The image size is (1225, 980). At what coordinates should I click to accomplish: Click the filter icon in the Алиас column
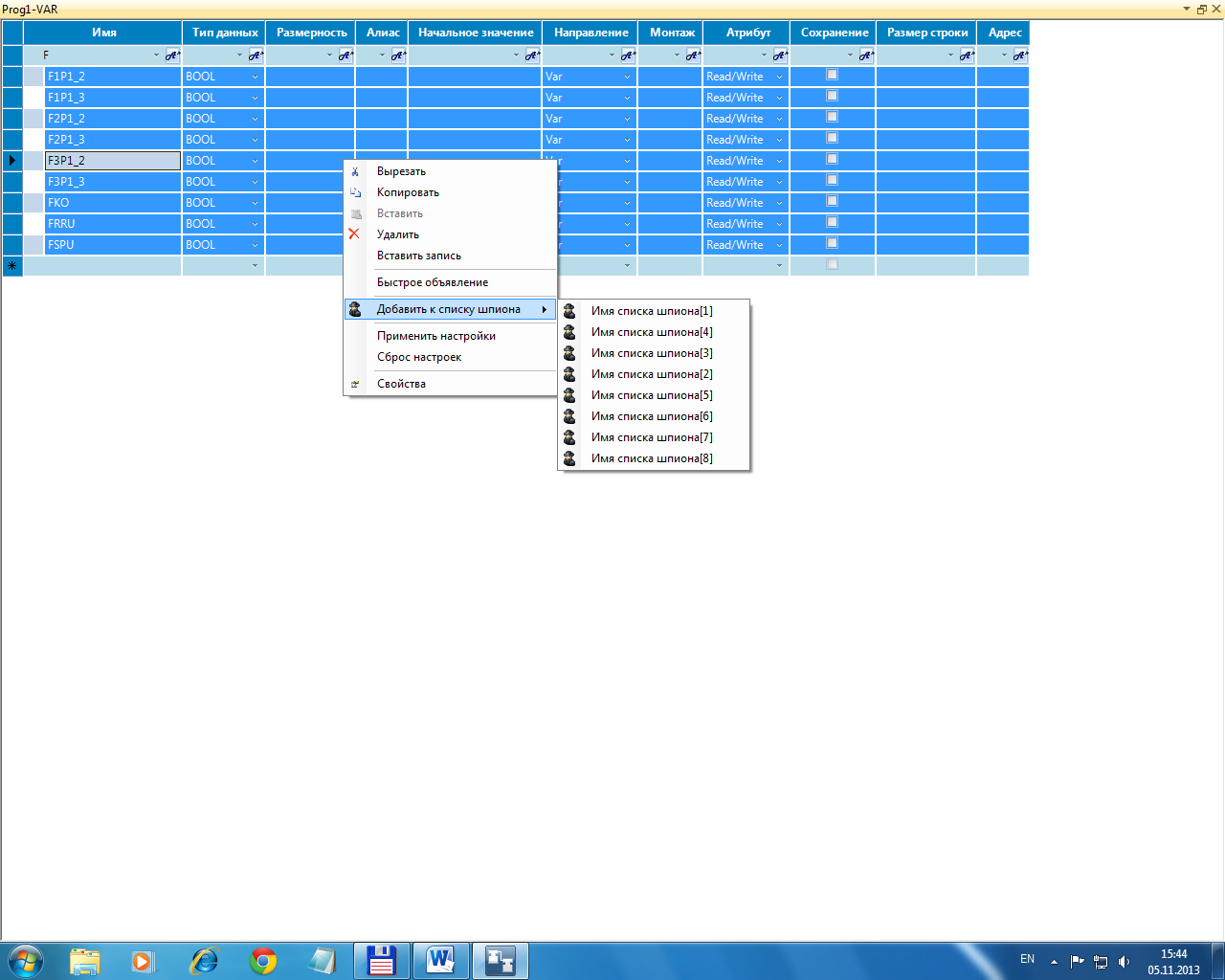pos(398,56)
